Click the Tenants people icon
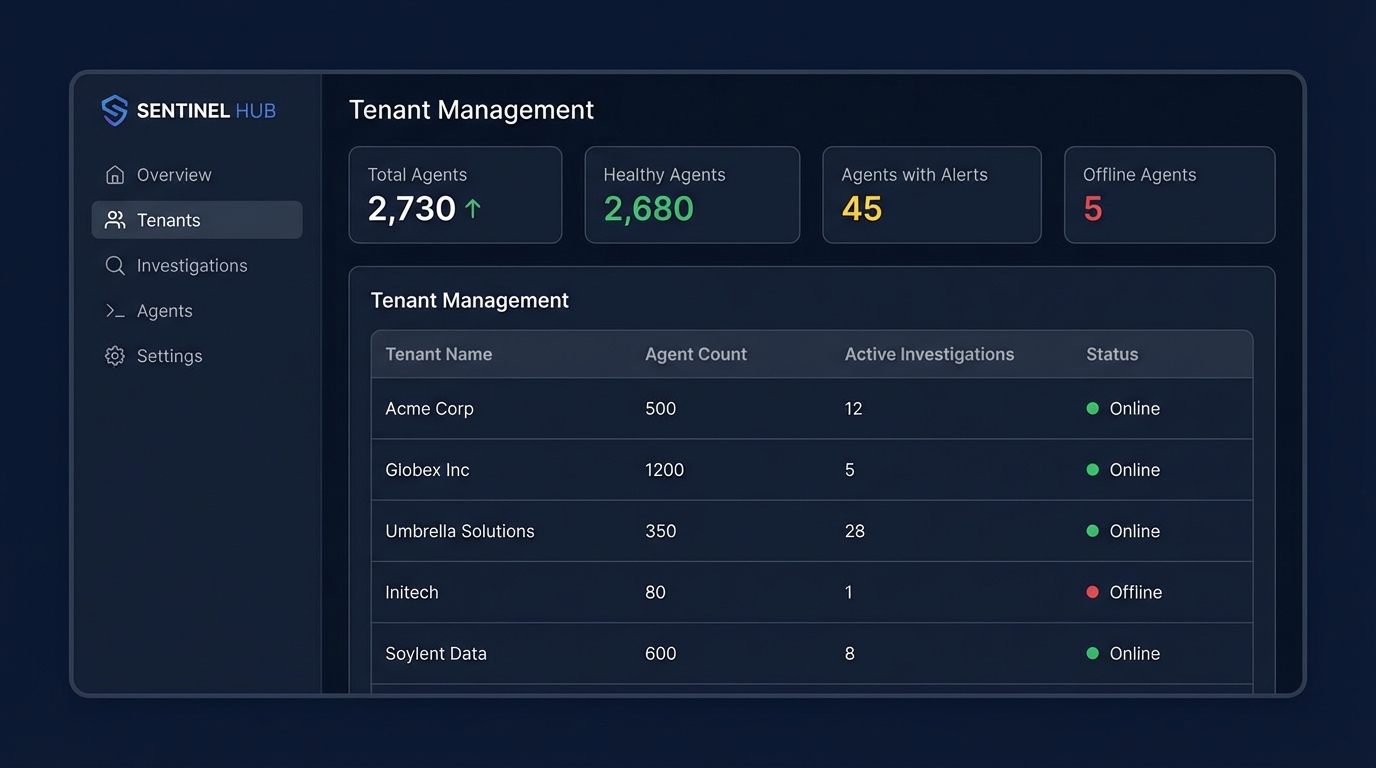Screen dimensions: 1376x768 115,219
